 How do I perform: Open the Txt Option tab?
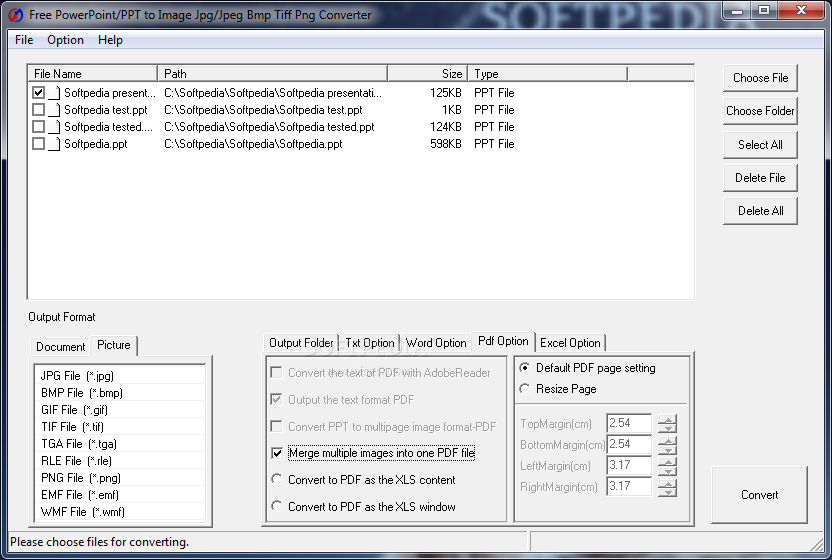coord(370,343)
